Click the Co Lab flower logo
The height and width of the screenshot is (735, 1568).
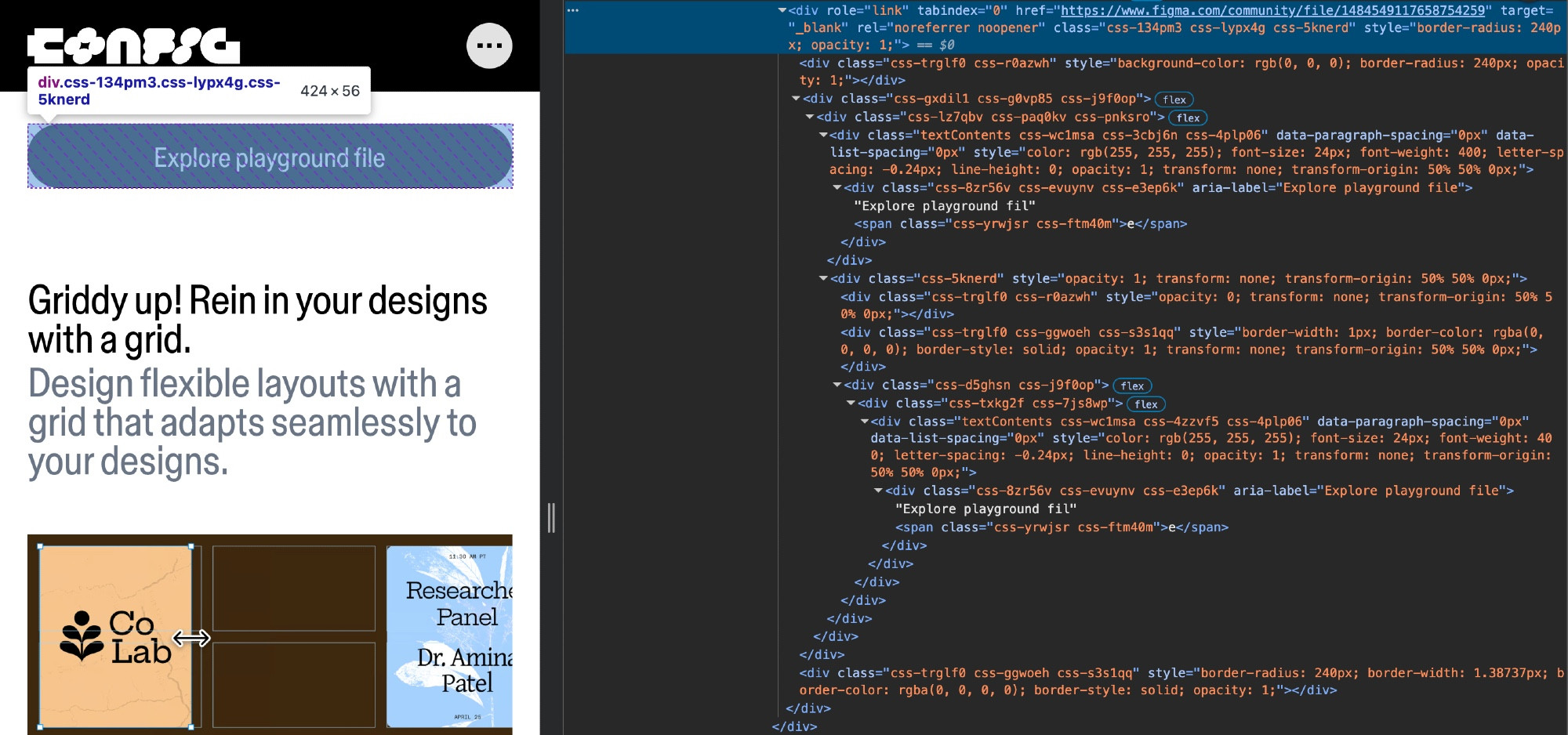82,635
